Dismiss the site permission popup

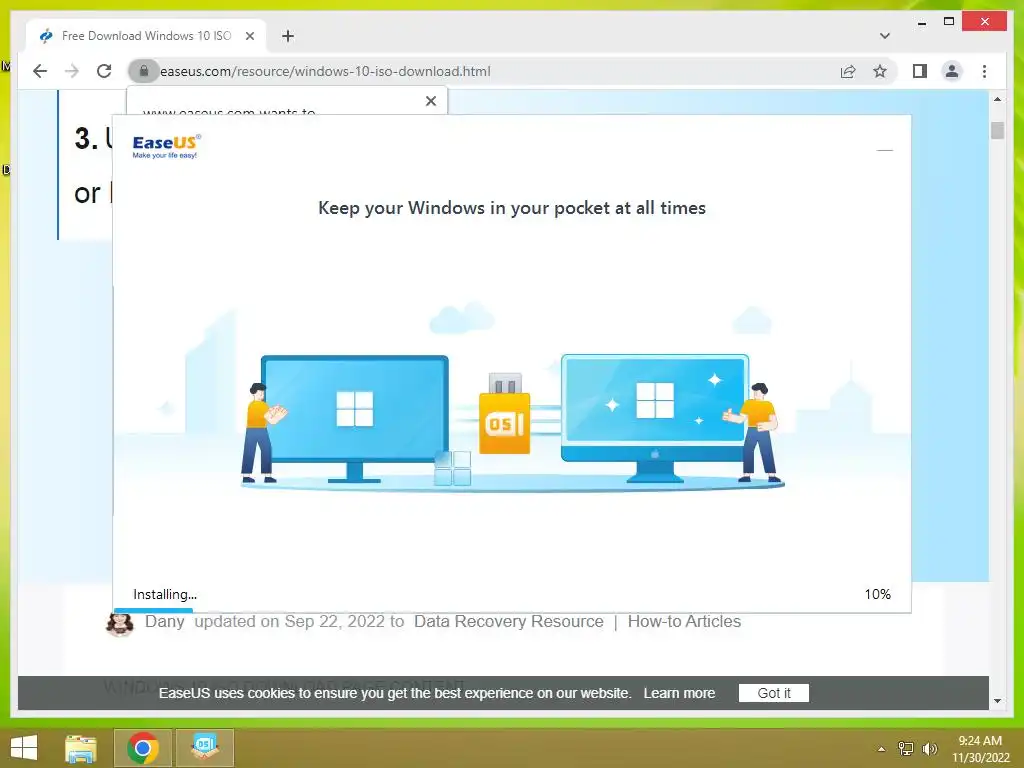point(430,101)
